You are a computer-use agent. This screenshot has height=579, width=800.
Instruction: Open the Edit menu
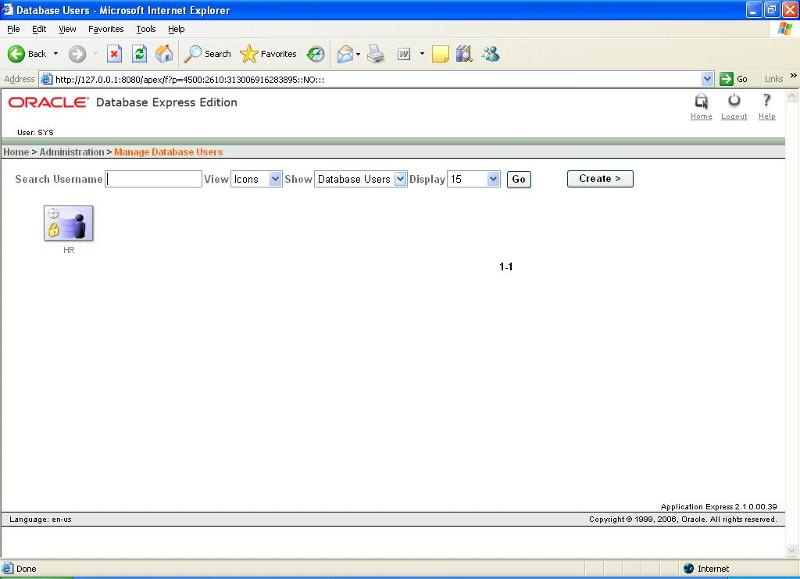[39, 29]
